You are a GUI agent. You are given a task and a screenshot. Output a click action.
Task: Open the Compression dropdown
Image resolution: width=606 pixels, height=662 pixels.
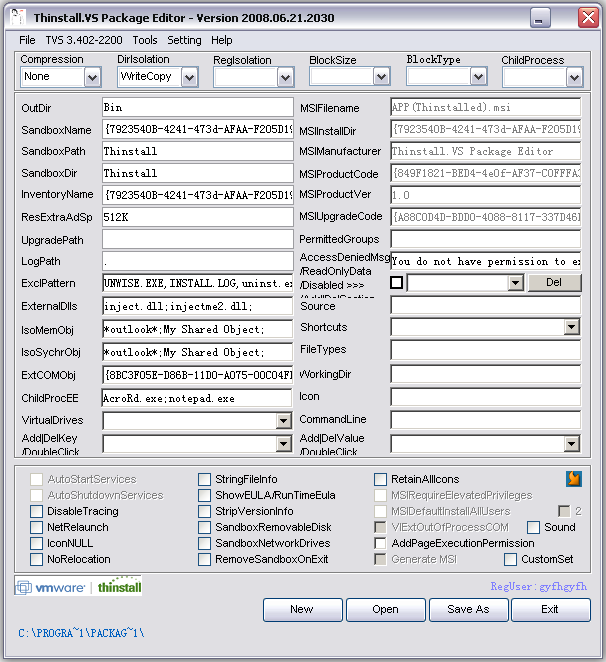coord(92,77)
